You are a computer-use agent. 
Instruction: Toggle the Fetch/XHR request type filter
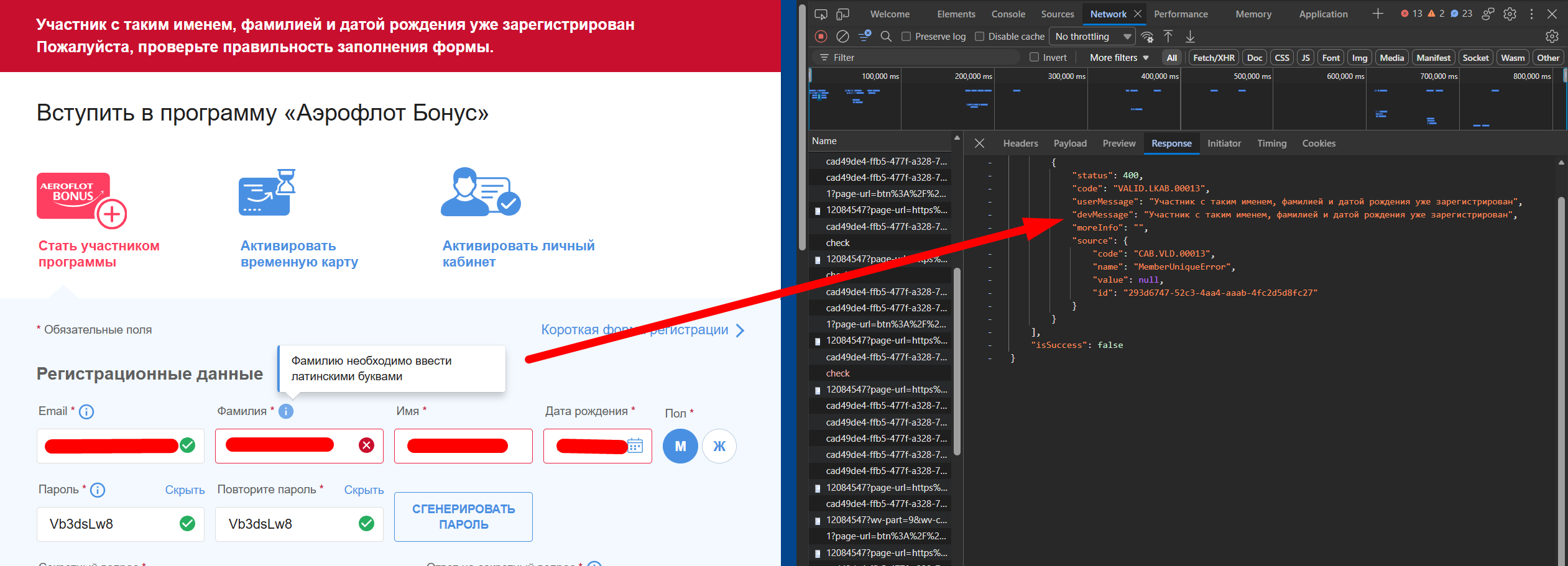(x=1214, y=58)
